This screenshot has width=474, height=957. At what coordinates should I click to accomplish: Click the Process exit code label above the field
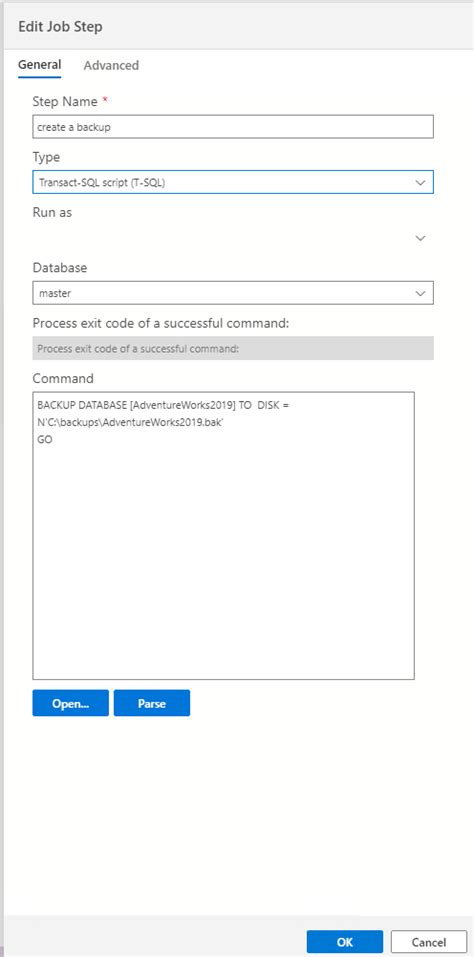tap(160, 323)
